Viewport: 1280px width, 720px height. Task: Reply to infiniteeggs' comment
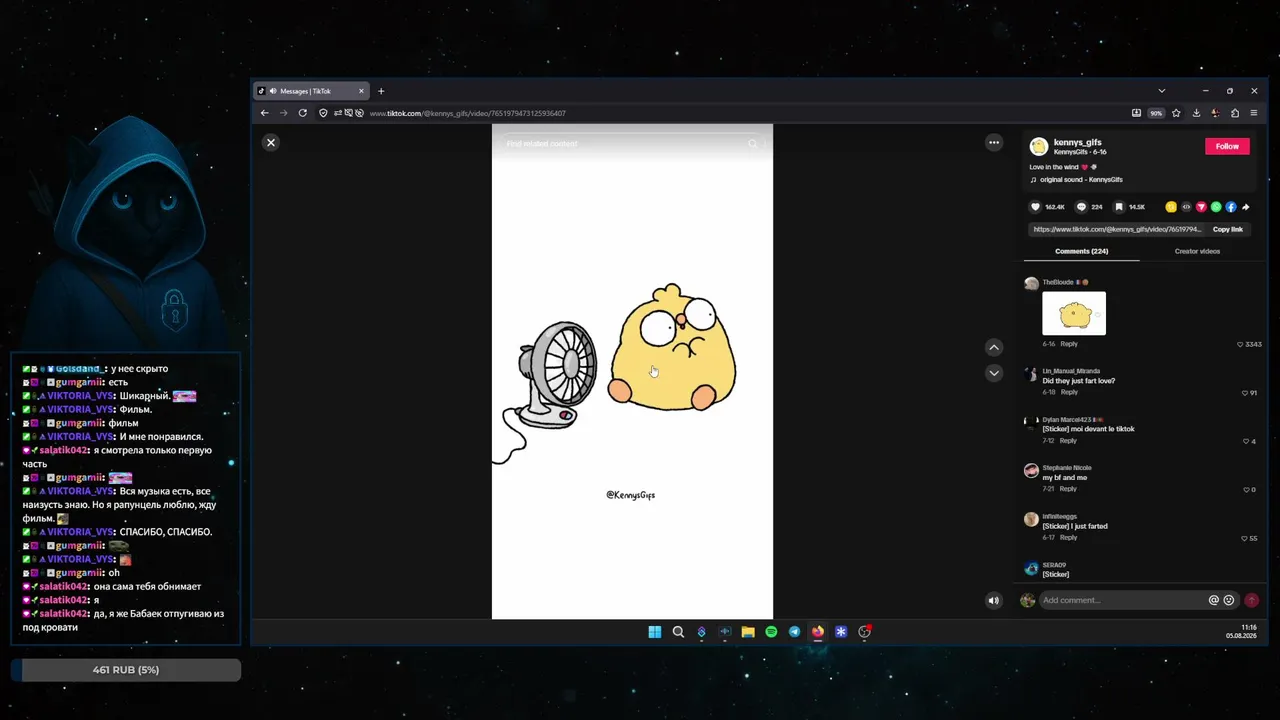[x=1068, y=537]
